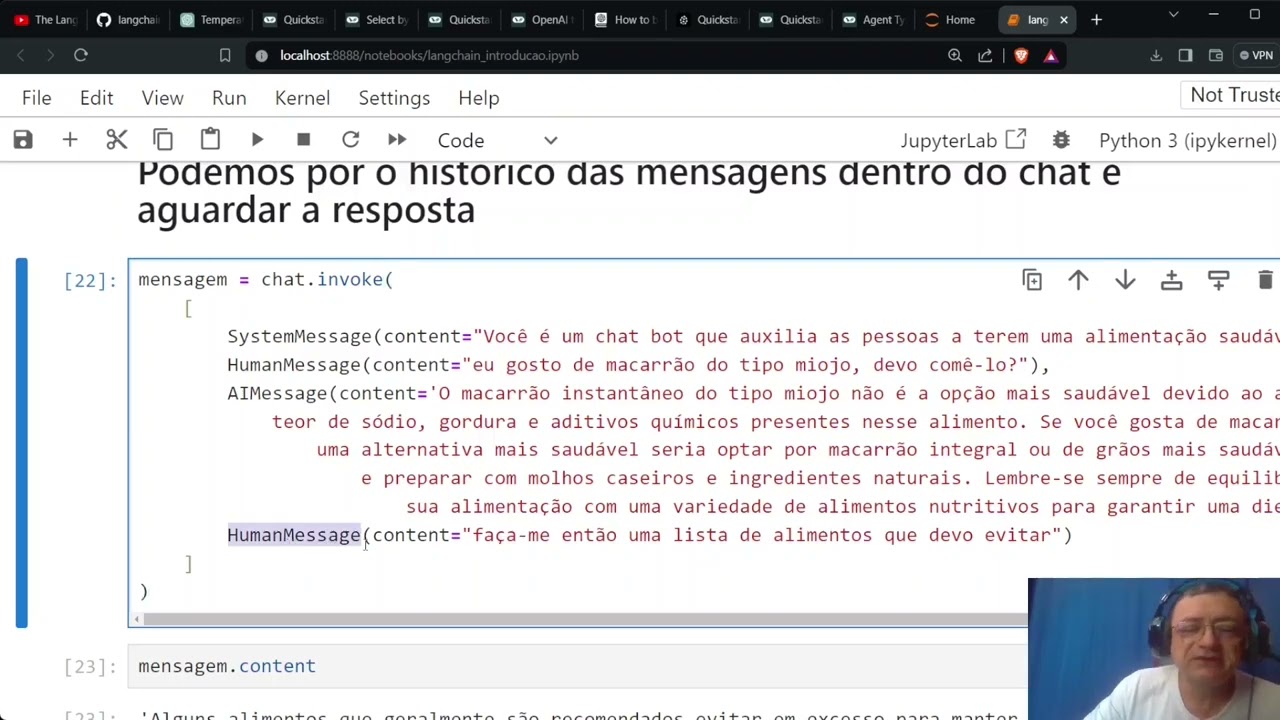Move cell 22 down with the arrow icon

1125,281
